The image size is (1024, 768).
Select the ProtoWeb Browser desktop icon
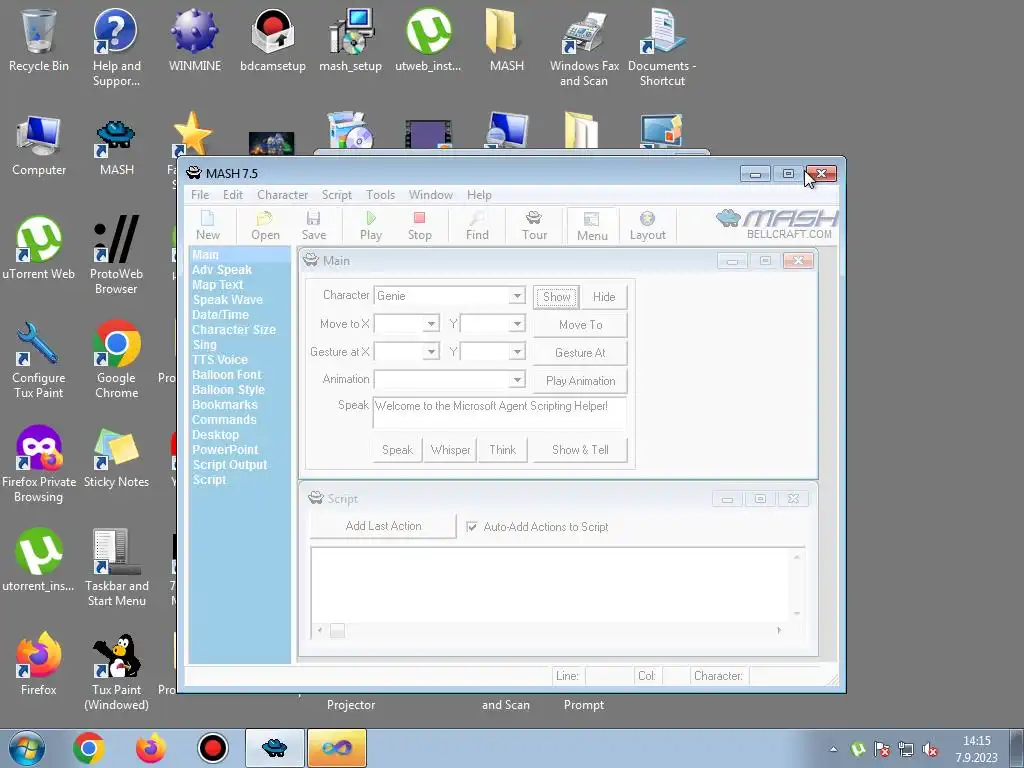point(116,255)
